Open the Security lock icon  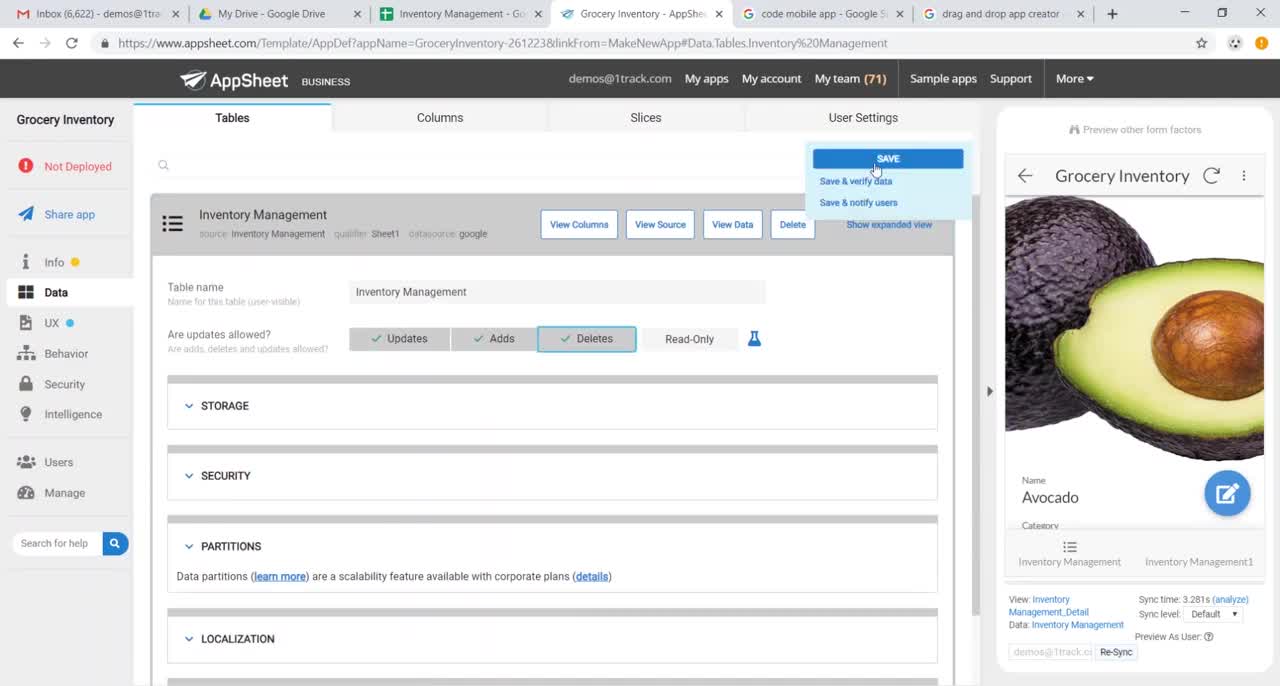coord(26,384)
